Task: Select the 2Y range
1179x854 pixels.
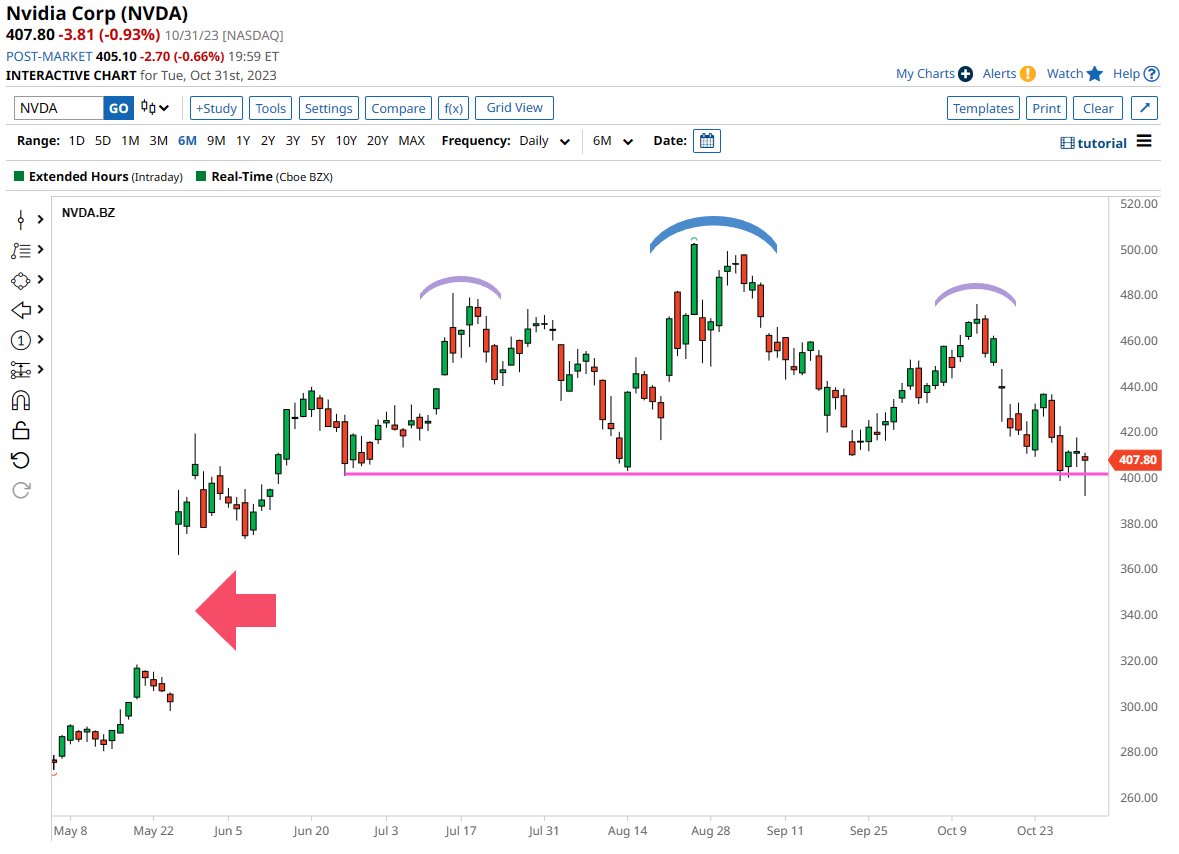Action: pos(268,141)
